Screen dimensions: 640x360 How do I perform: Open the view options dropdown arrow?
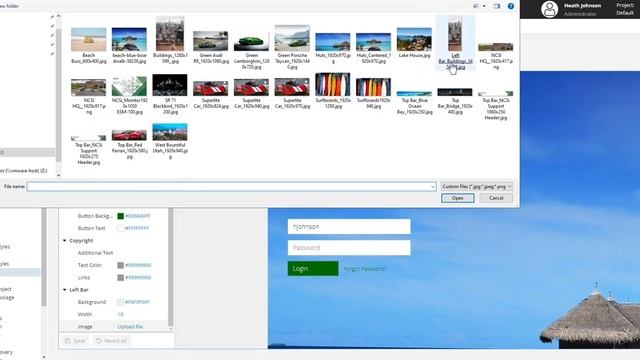(484, 6)
